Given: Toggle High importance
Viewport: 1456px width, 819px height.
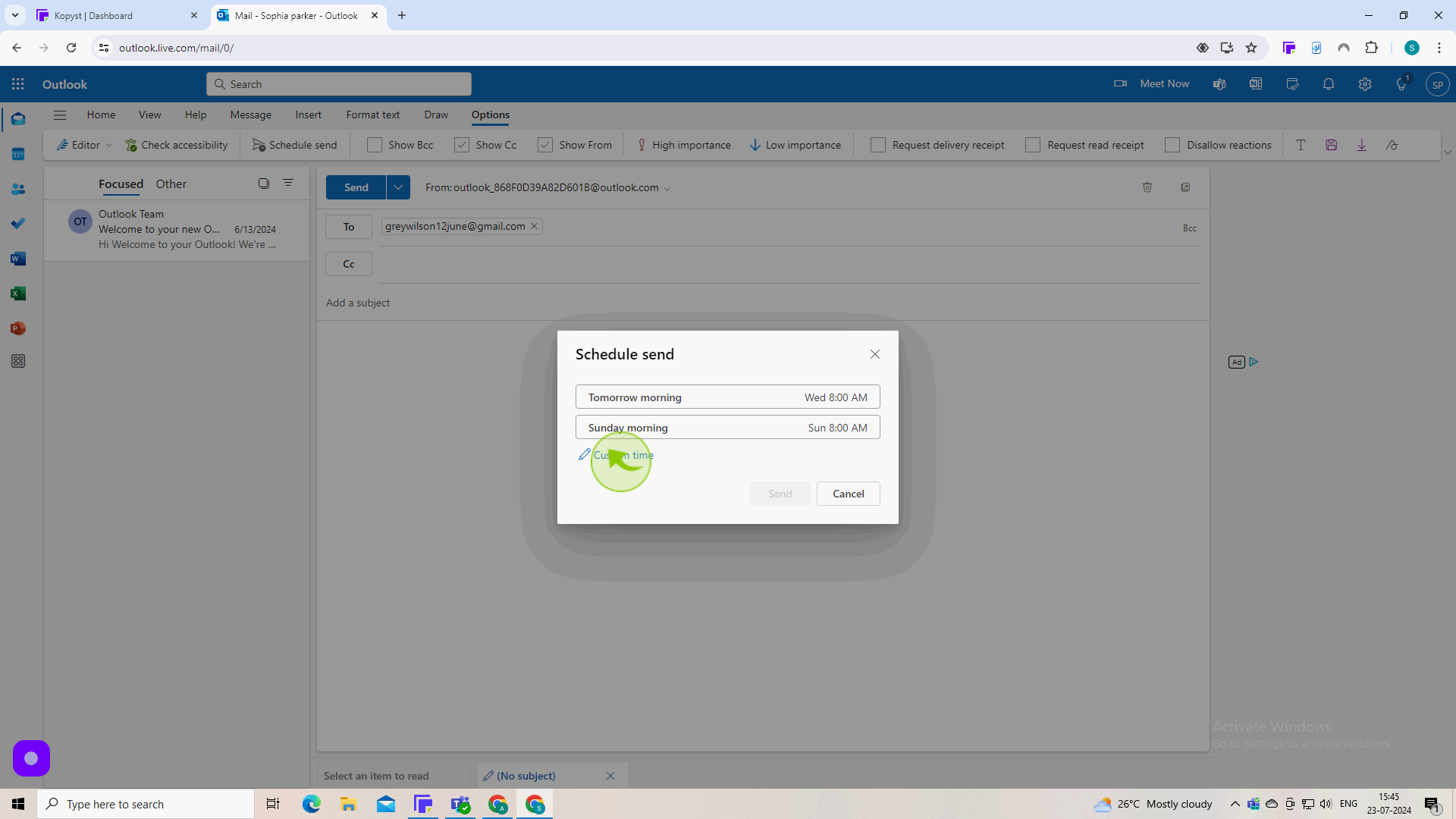Looking at the screenshot, I should coord(683,145).
